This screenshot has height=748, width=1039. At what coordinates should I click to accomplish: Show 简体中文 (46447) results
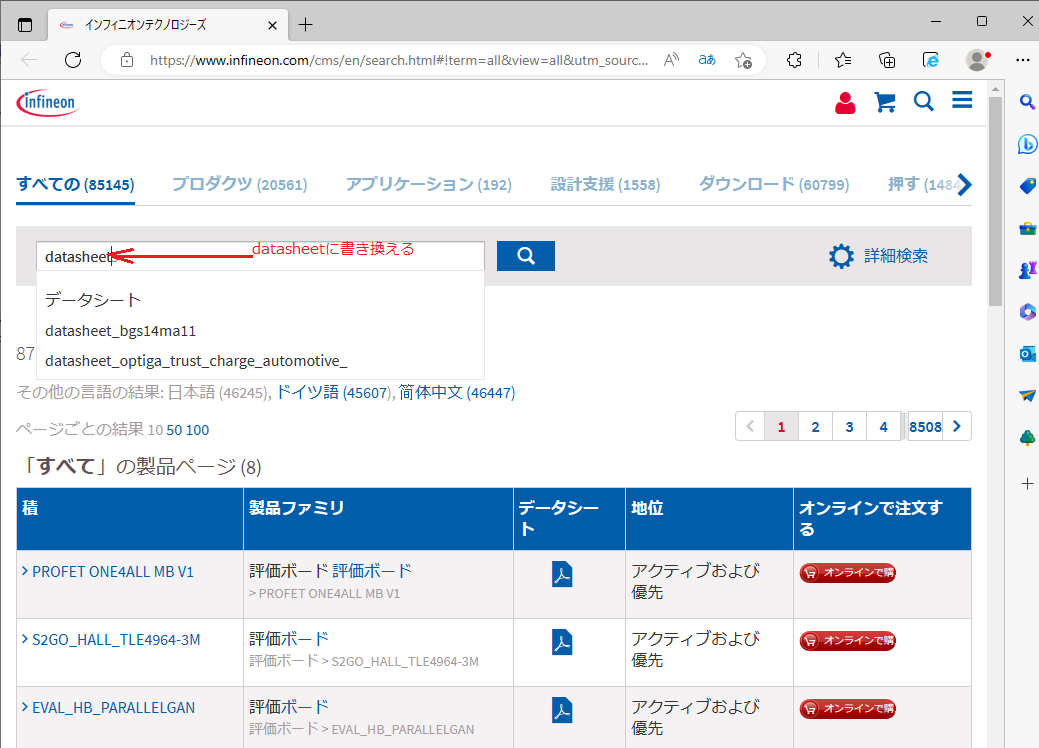coord(457,393)
